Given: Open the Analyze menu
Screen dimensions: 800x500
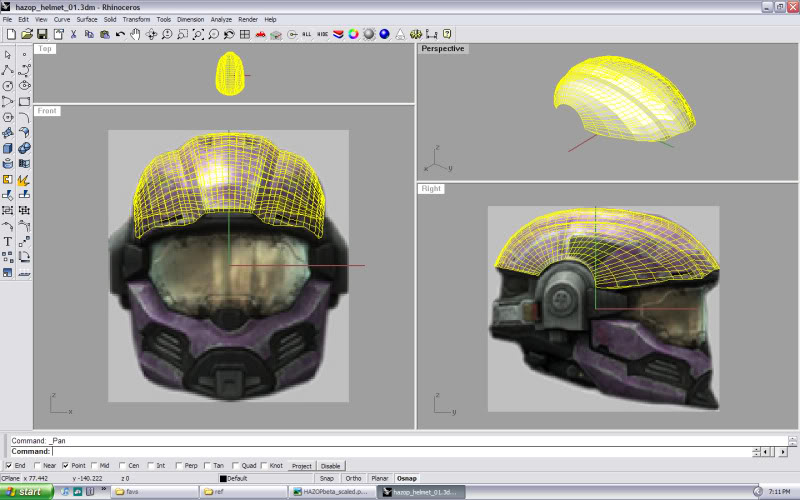Looking at the screenshot, I should pyautogui.click(x=221, y=19).
